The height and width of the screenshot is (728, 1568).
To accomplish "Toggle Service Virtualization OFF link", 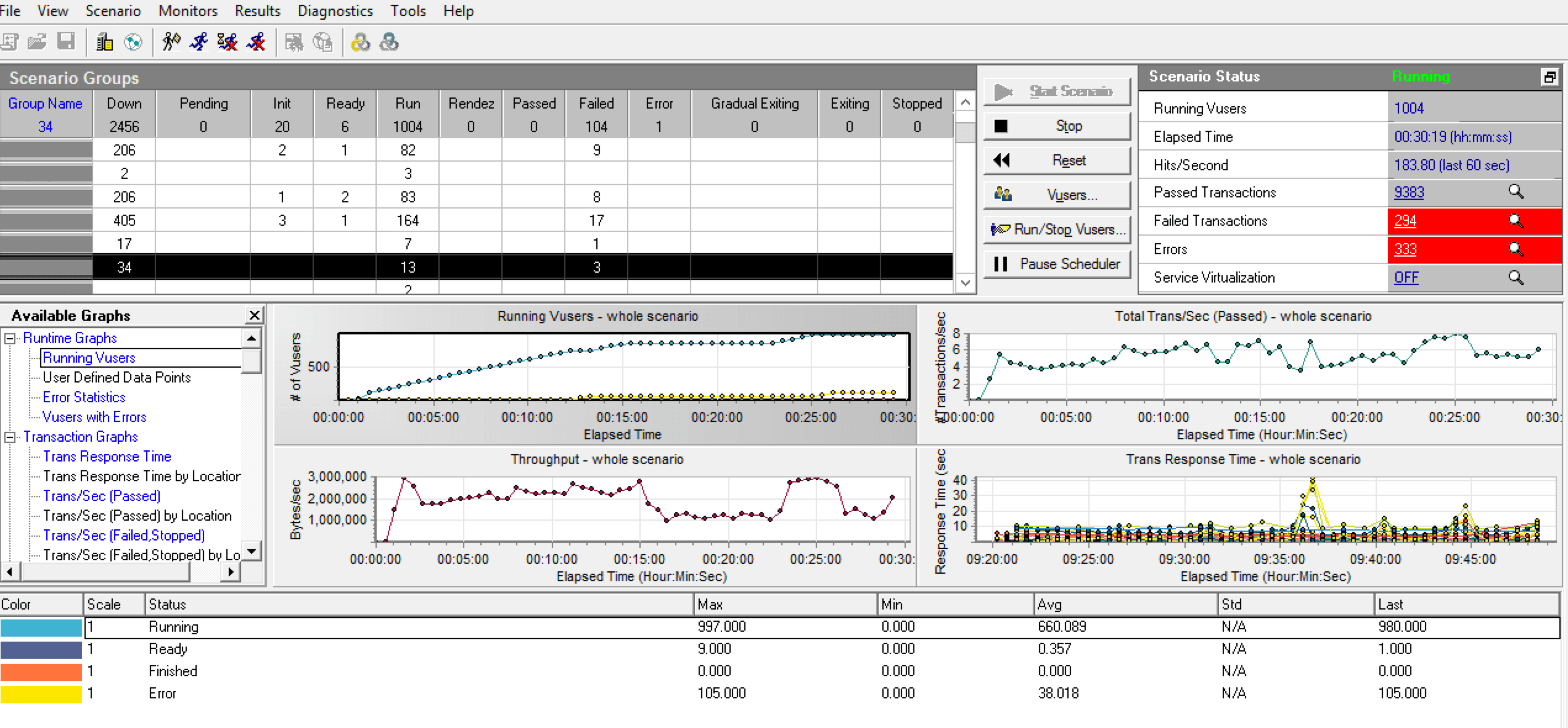I will [x=1405, y=277].
